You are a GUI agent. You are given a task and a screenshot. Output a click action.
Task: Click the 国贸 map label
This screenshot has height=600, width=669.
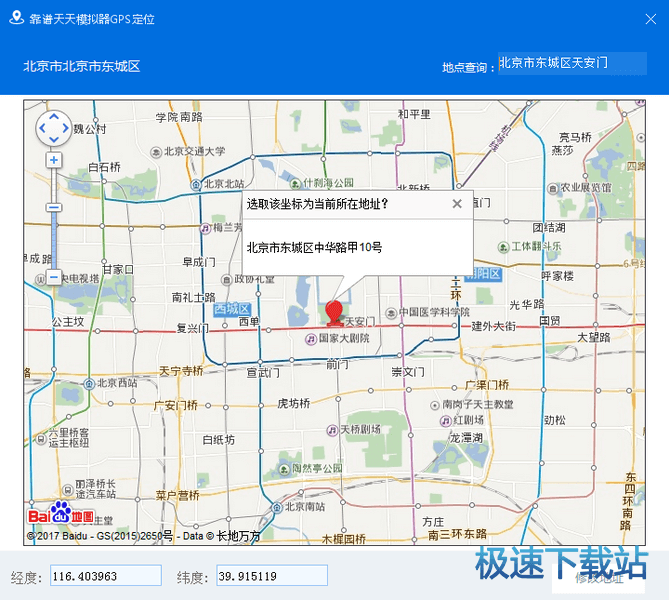click(550, 320)
